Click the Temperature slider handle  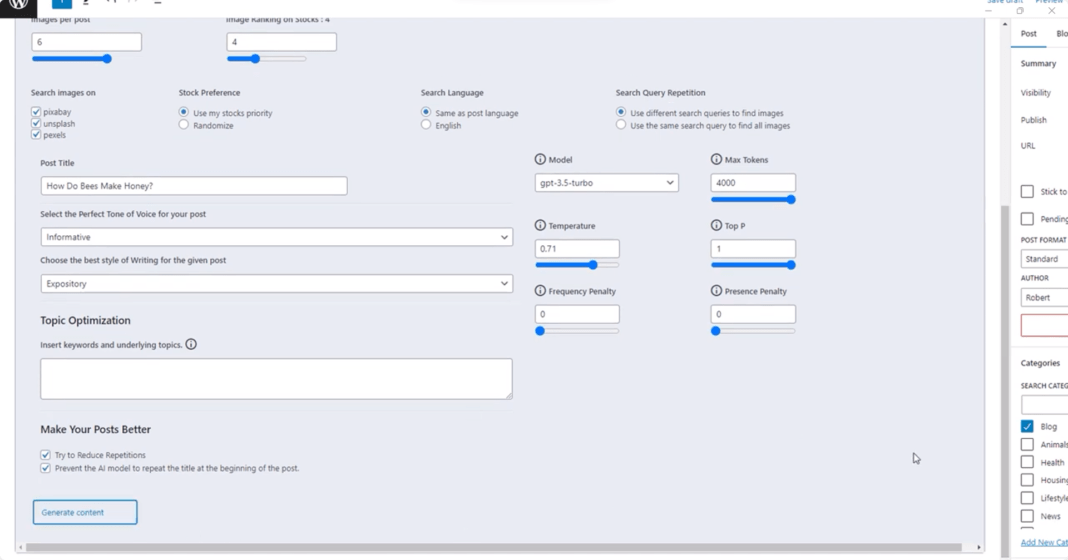(593, 265)
